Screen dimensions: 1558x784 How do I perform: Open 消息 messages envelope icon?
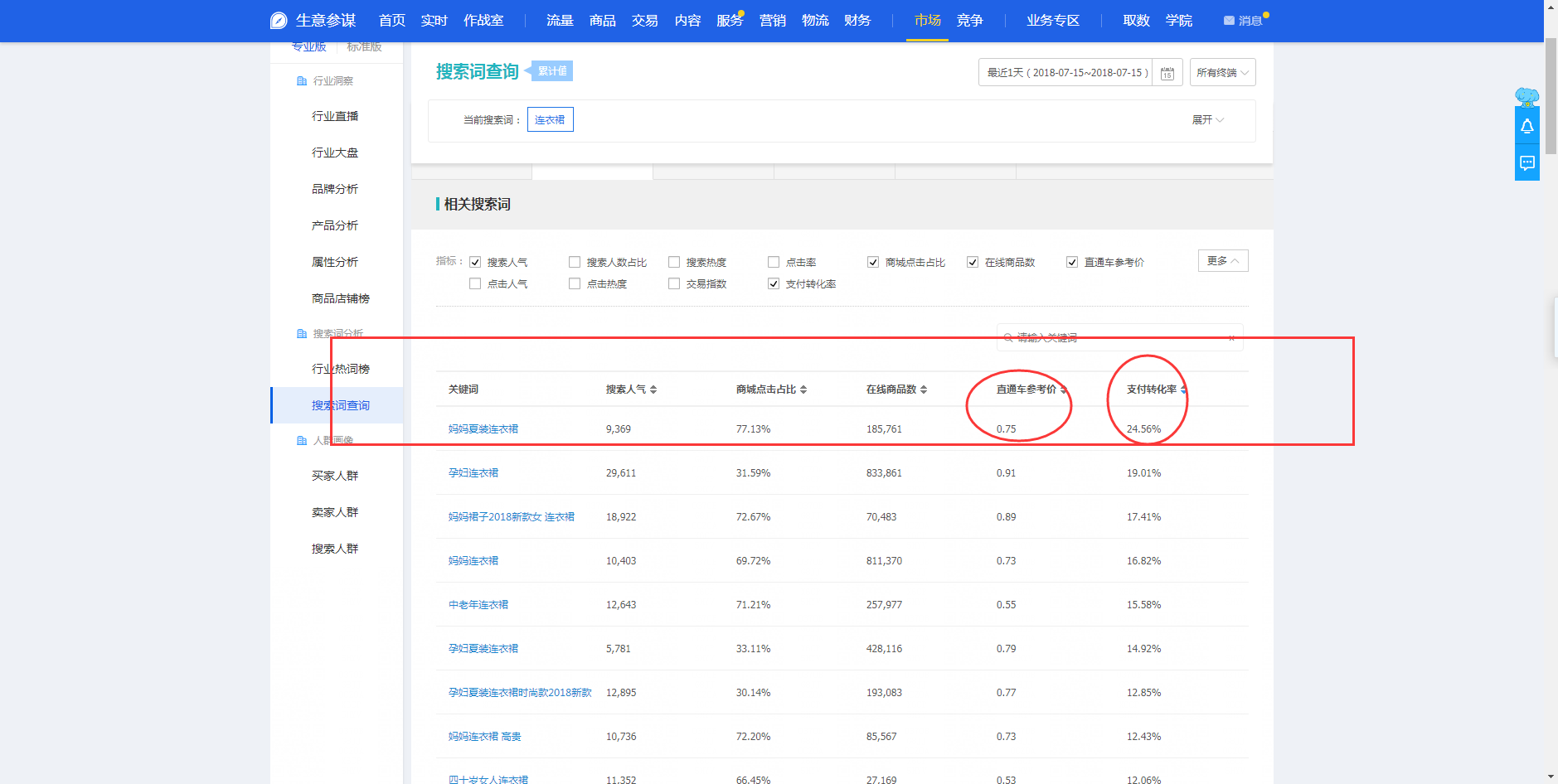[1229, 21]
